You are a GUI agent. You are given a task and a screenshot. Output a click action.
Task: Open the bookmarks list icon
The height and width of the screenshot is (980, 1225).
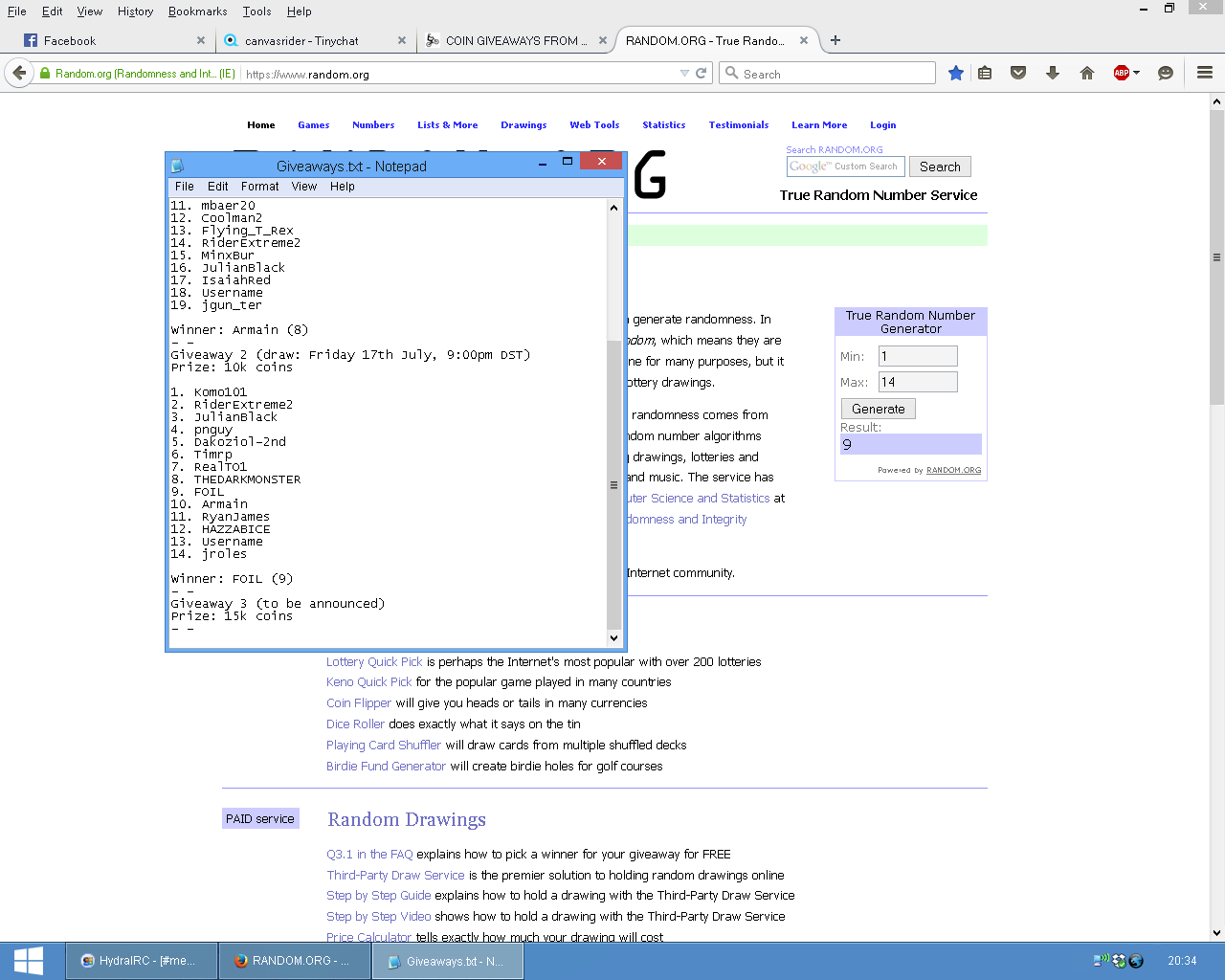(985, 73)
